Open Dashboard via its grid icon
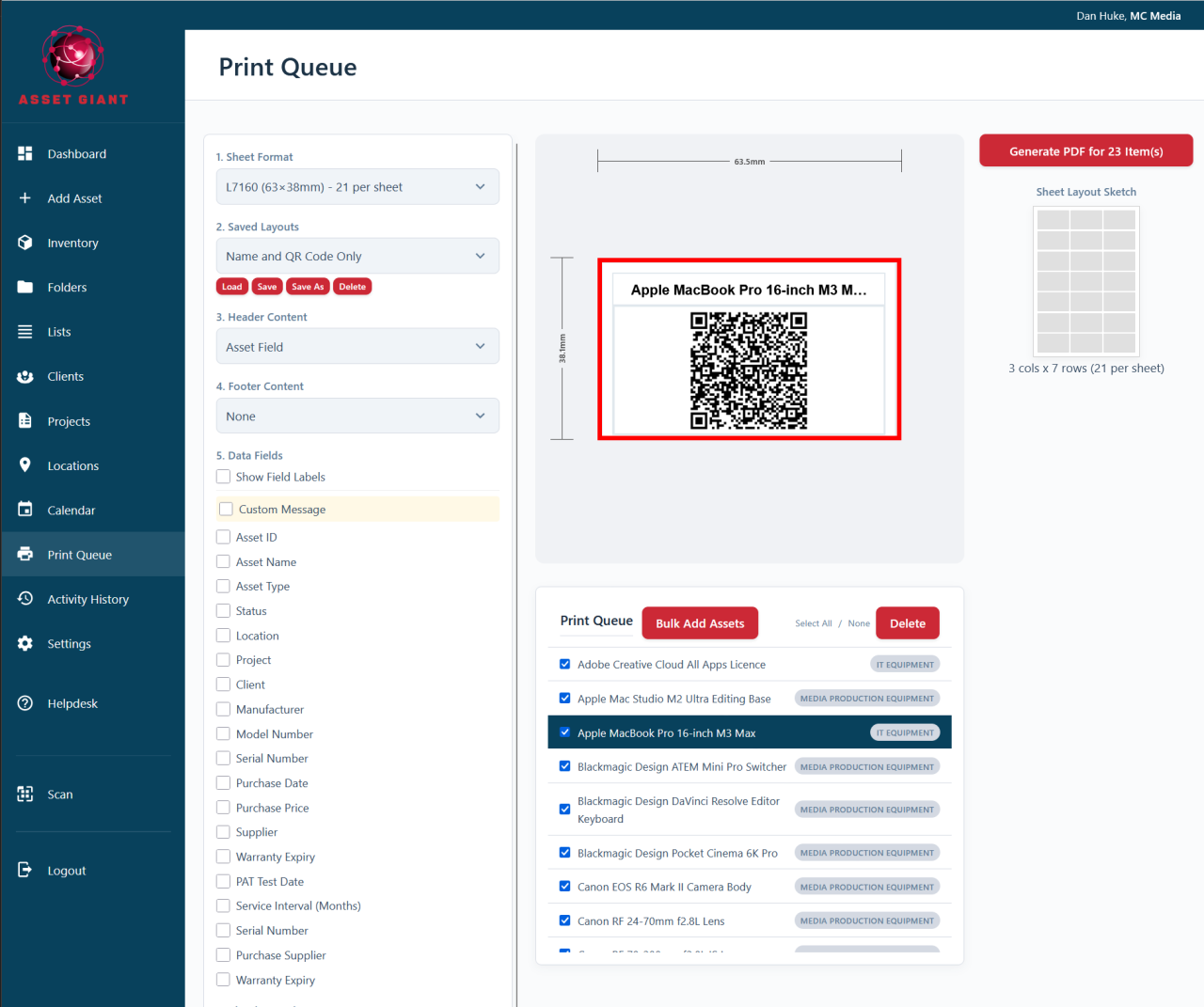Image resolution: width=1204 pixels, height=1007 pixels. coord(25,153)
